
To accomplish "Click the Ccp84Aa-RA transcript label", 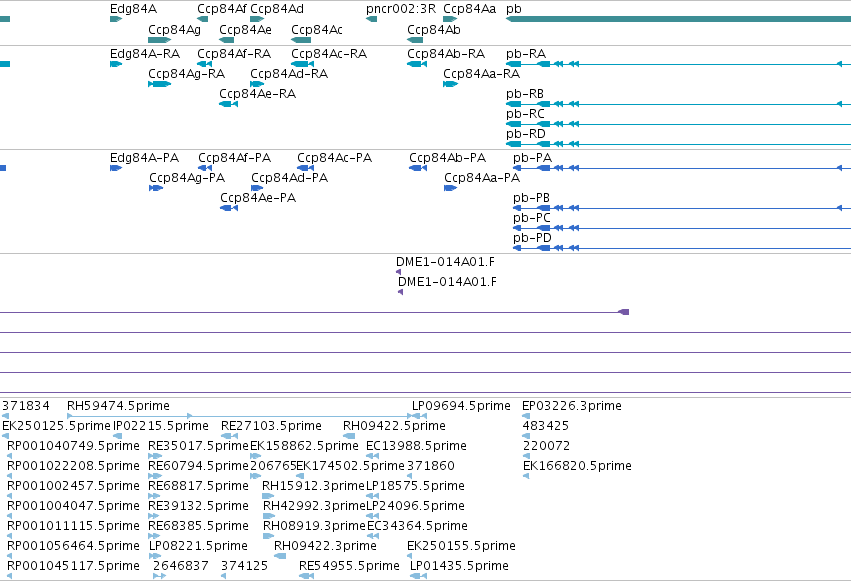I will (481, 74).
